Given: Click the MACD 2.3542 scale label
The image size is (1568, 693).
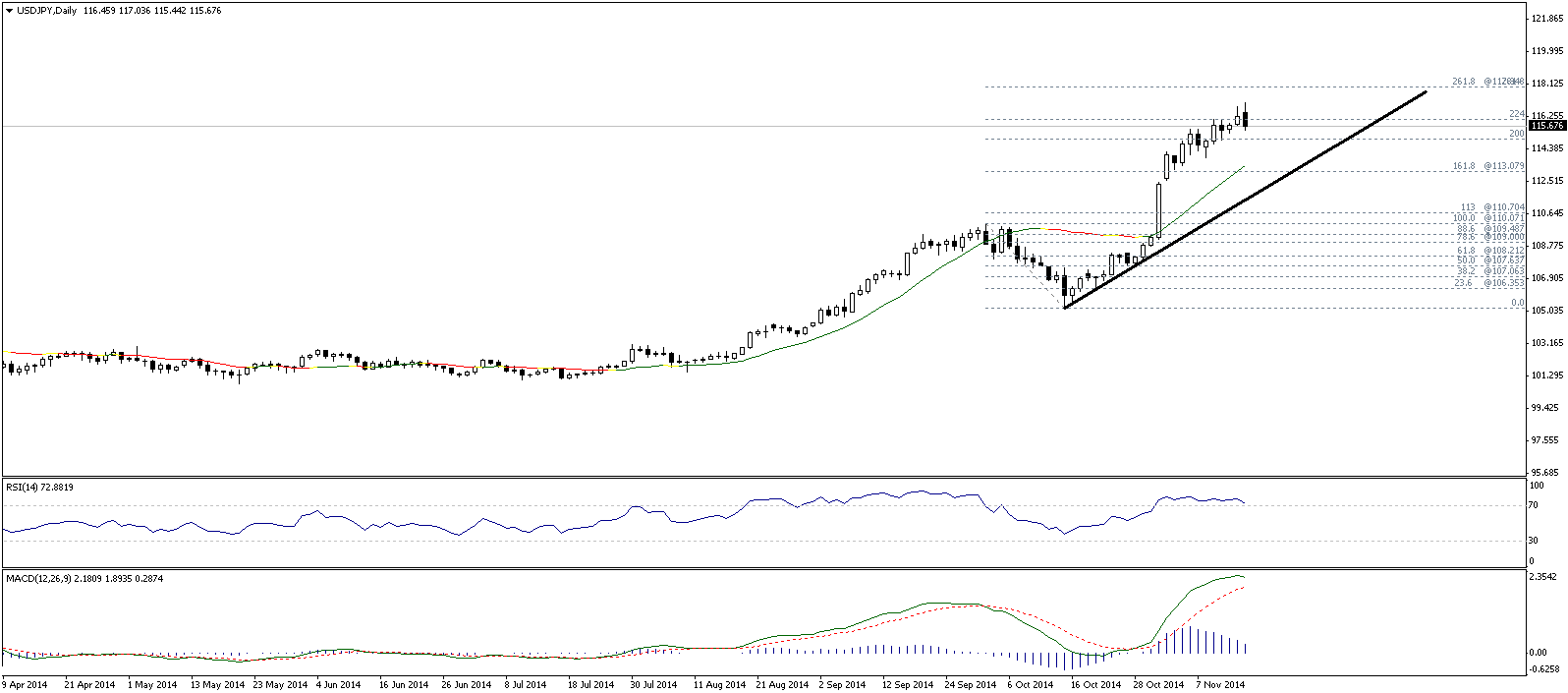Looking at the screenshot, I should click(x=1545, y=578).
